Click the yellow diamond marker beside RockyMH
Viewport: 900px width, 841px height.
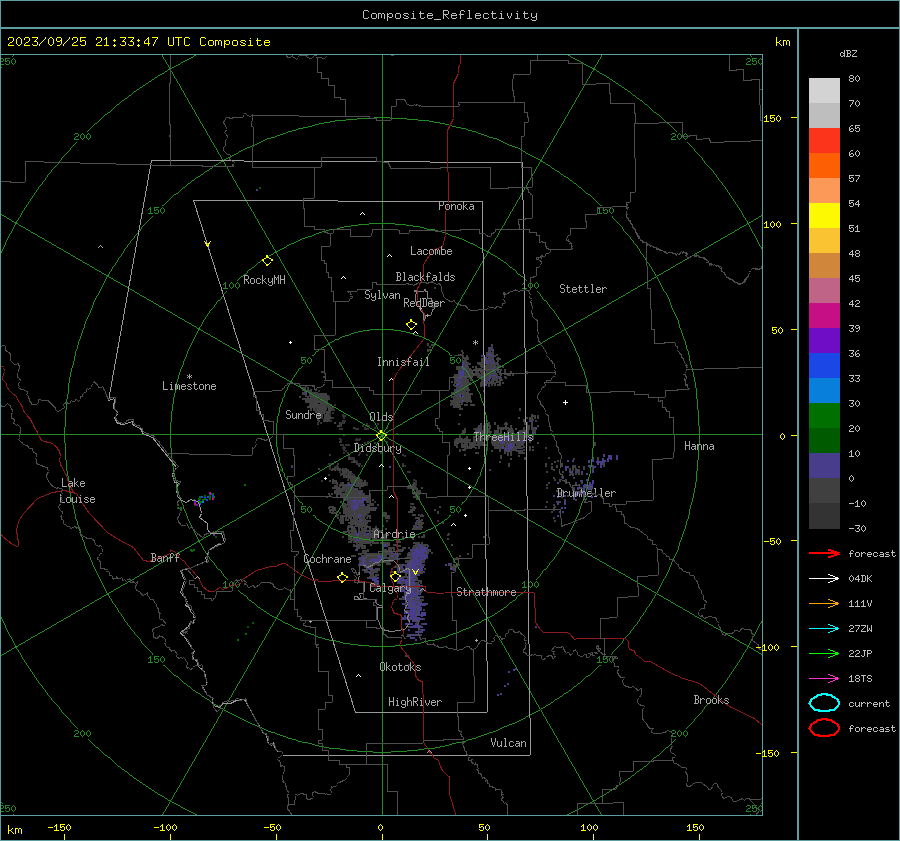pyautogui.click(x=267, y=261)
